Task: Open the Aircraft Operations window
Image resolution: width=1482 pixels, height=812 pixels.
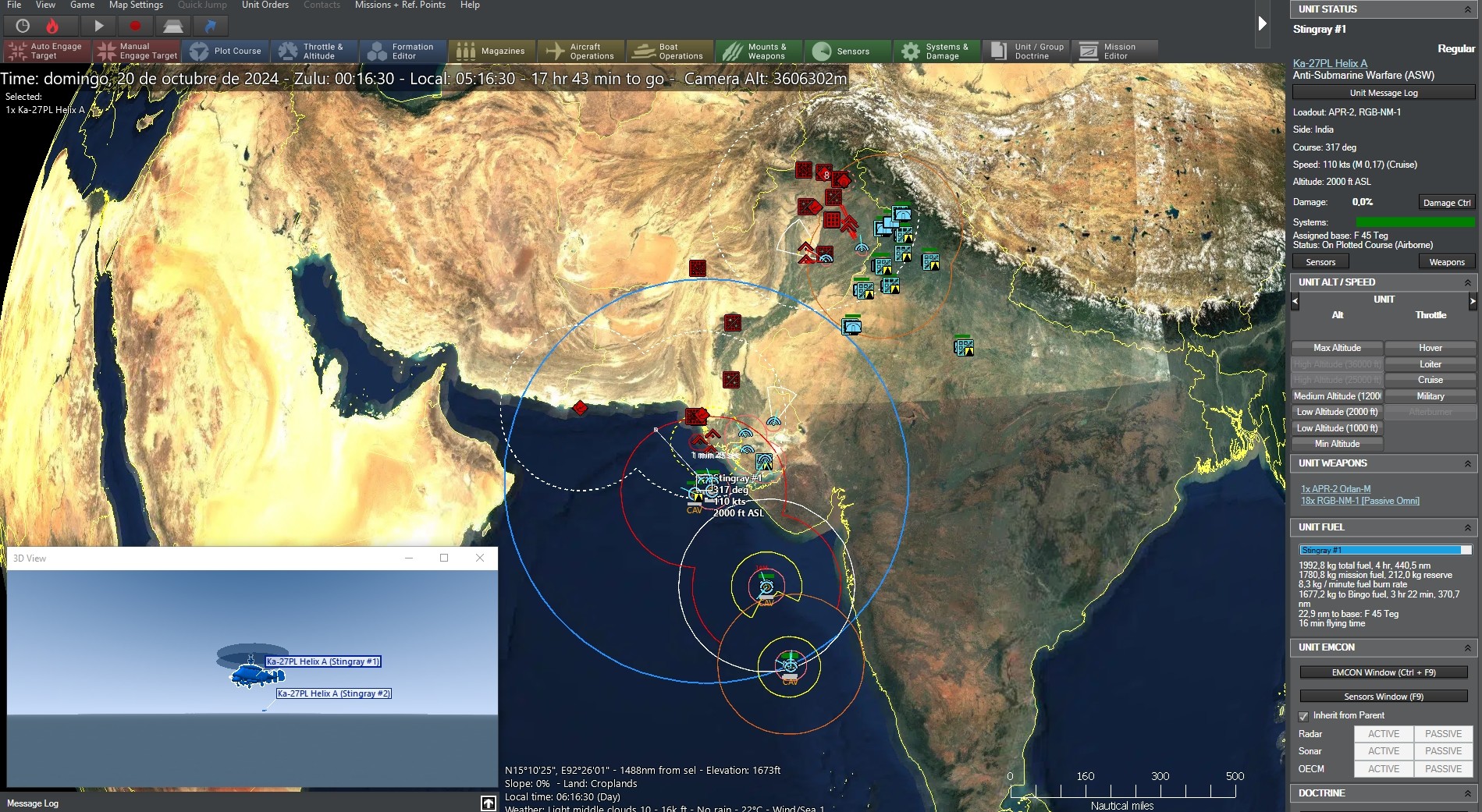Action: (x=581, y=51)
